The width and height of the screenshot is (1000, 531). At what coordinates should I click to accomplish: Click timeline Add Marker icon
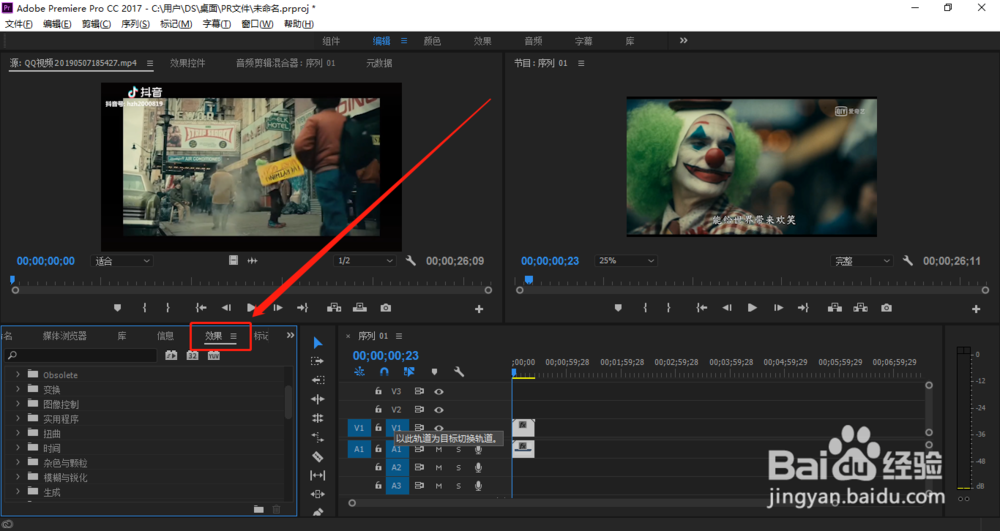click(434, 372)
